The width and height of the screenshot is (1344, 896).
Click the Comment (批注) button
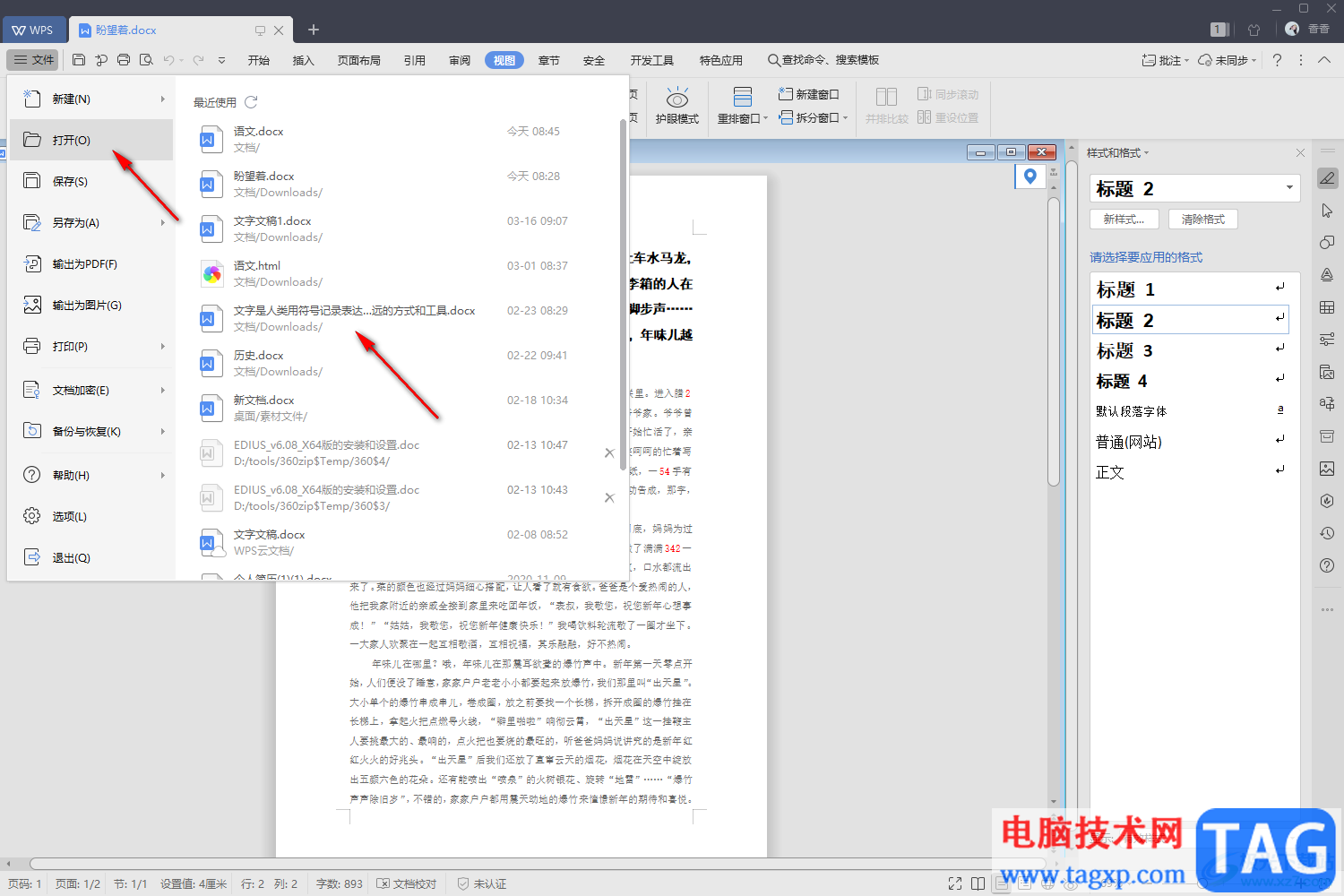(x=1166, y=60)
